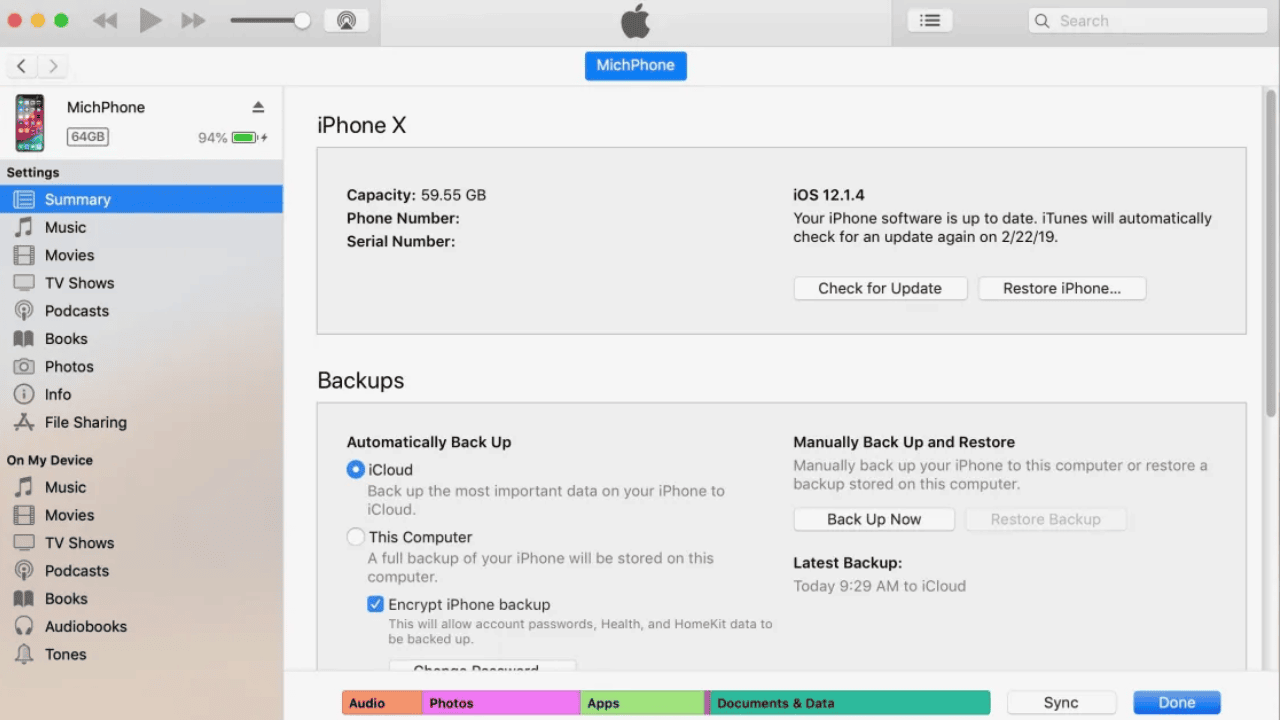Click the forward navigation chevron
Screen dimensions: 1280x720
tap(53, 66)
